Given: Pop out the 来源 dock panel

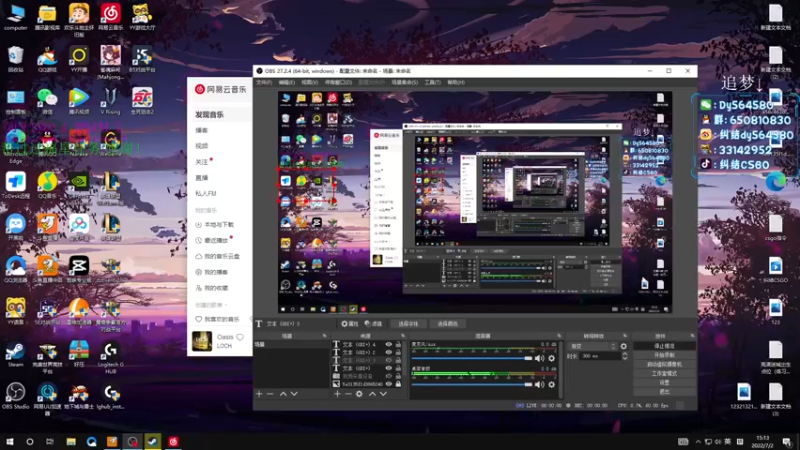Looking at the screenshot, I should pyautogui.click(x=403, y=336).
